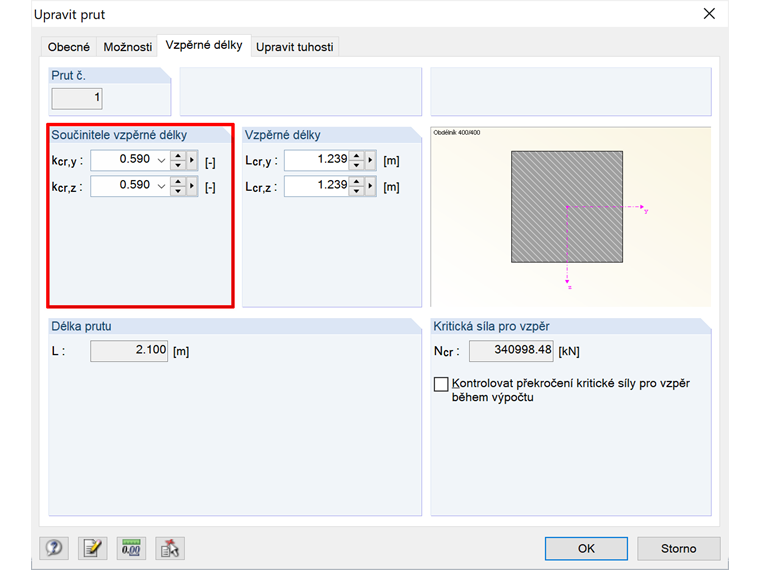Increase kcr,z value with up spinner
760x570 pixels.
click(x=178, y=181)
